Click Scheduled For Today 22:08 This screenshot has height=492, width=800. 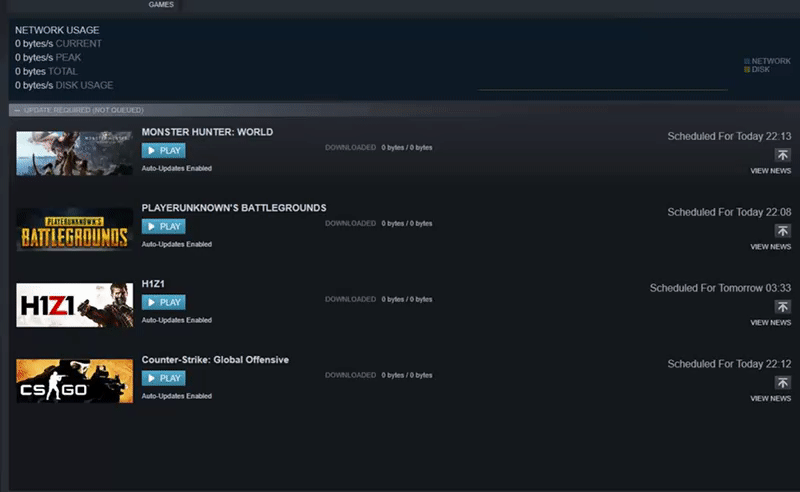[x=729, y=212]
